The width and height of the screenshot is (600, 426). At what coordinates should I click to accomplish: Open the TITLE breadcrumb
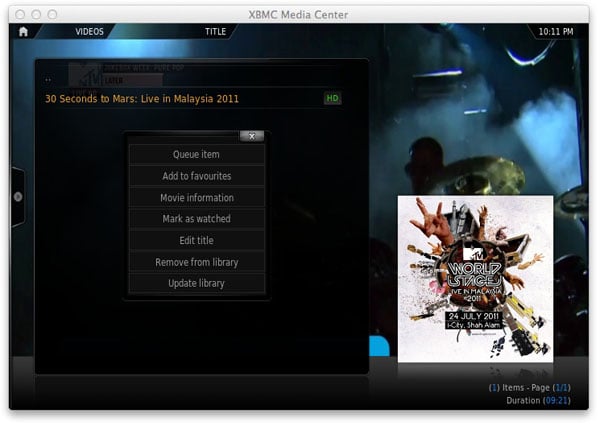coord(215,32)
